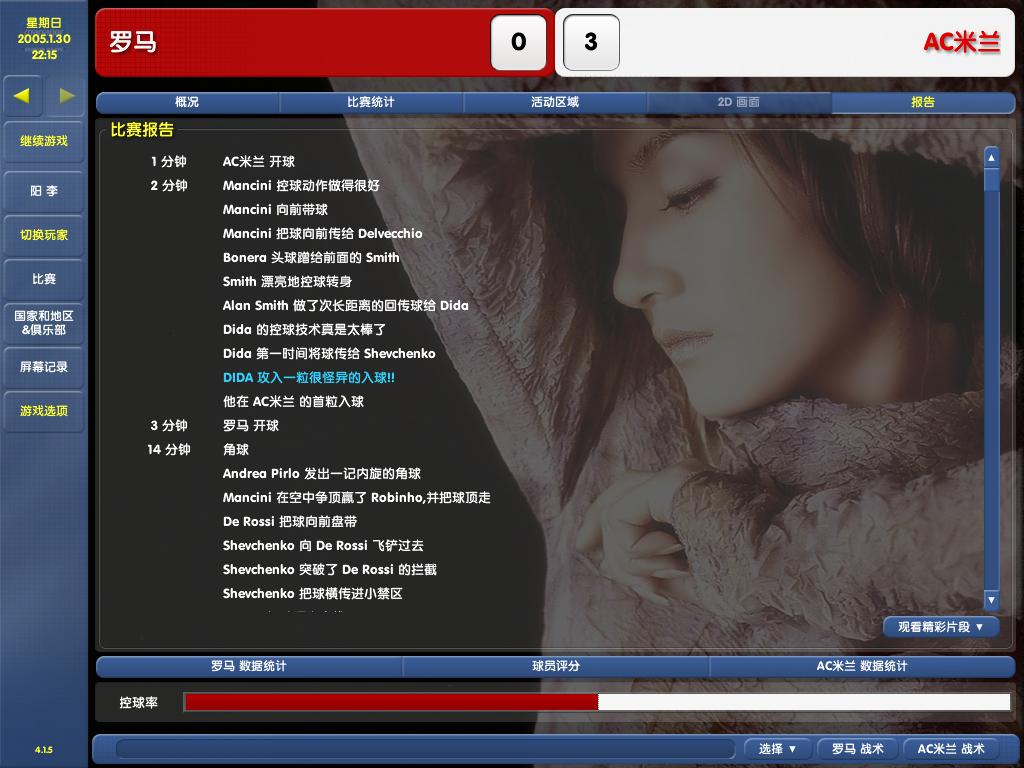Click line 'Mancini 向前带球'
The height and width of the screenshot is (768, 1024).
(x=275, y=210)
